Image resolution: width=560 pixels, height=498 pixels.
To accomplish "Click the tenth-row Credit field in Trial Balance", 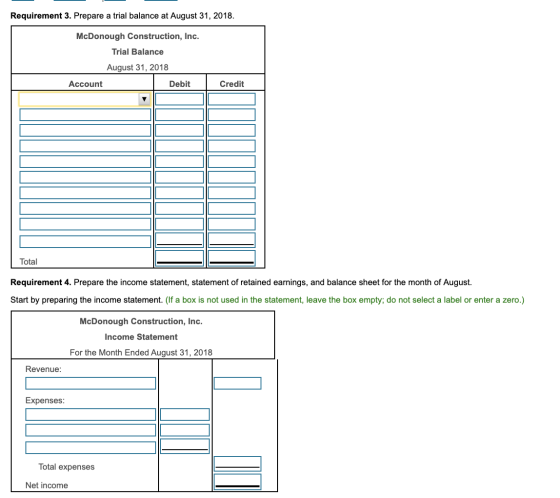I will click(x=232, y=240).
